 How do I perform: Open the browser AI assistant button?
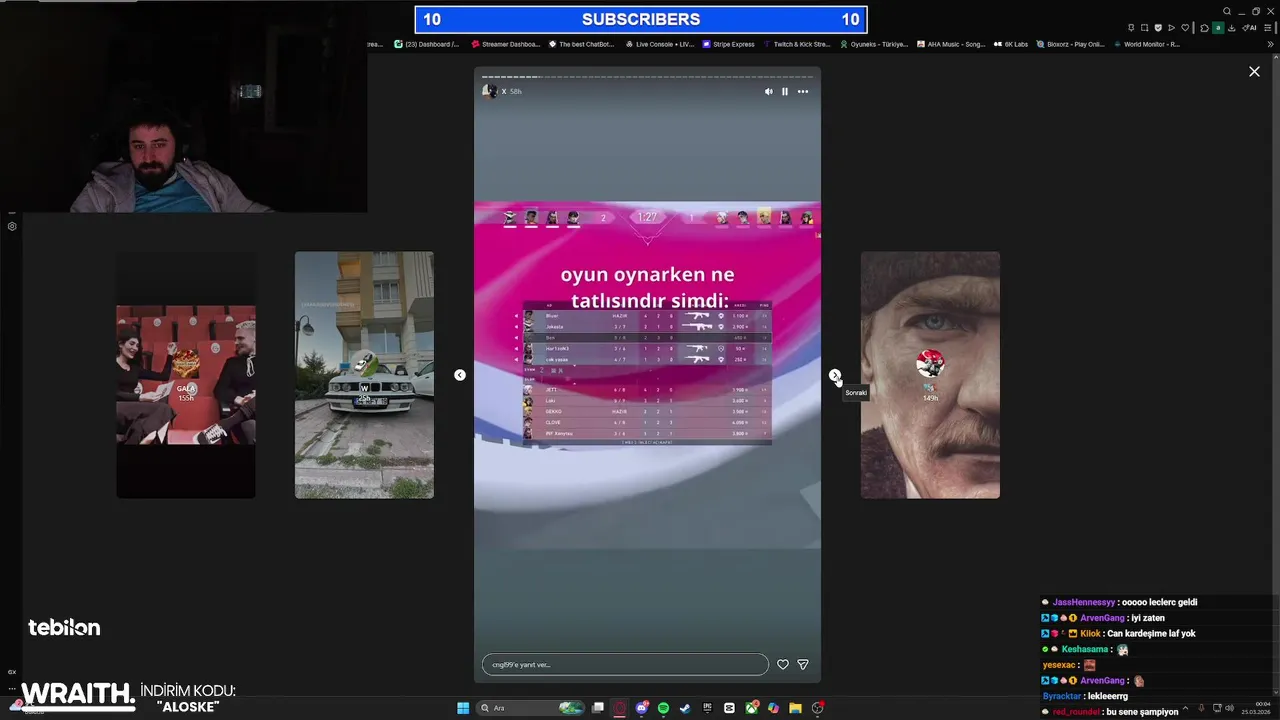[1249, 27]
